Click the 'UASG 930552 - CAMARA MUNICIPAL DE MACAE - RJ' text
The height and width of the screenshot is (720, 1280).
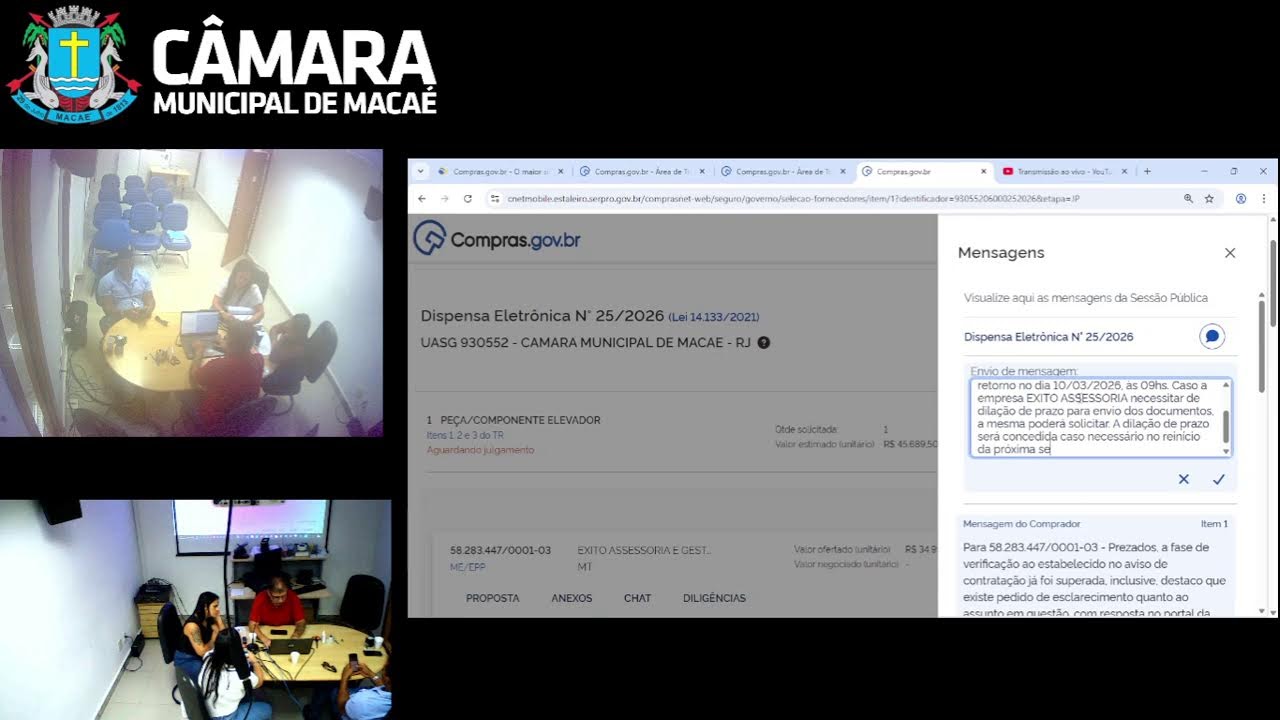pos(585,343)
